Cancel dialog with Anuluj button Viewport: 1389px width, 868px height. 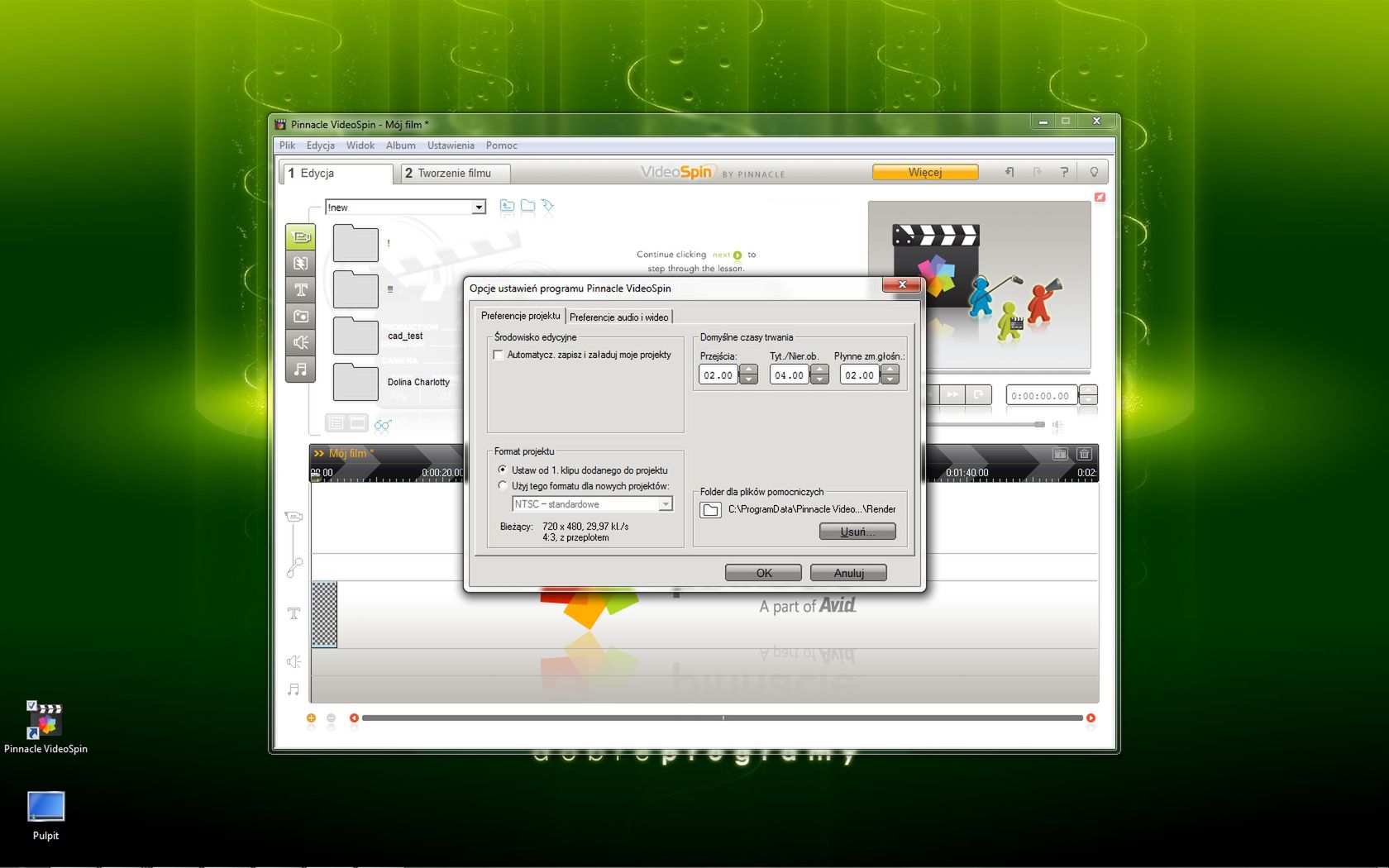(848, 573)
